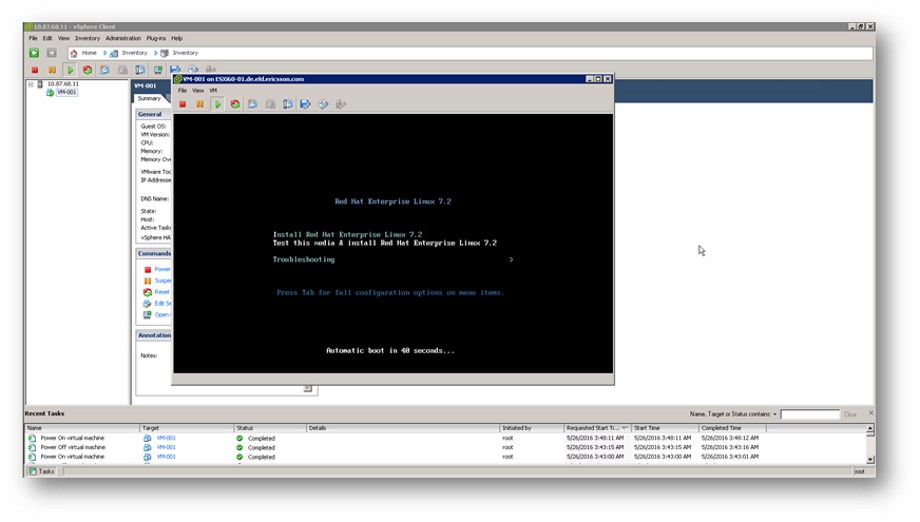Click the VM-001 target link in first task row

[166, 438]
